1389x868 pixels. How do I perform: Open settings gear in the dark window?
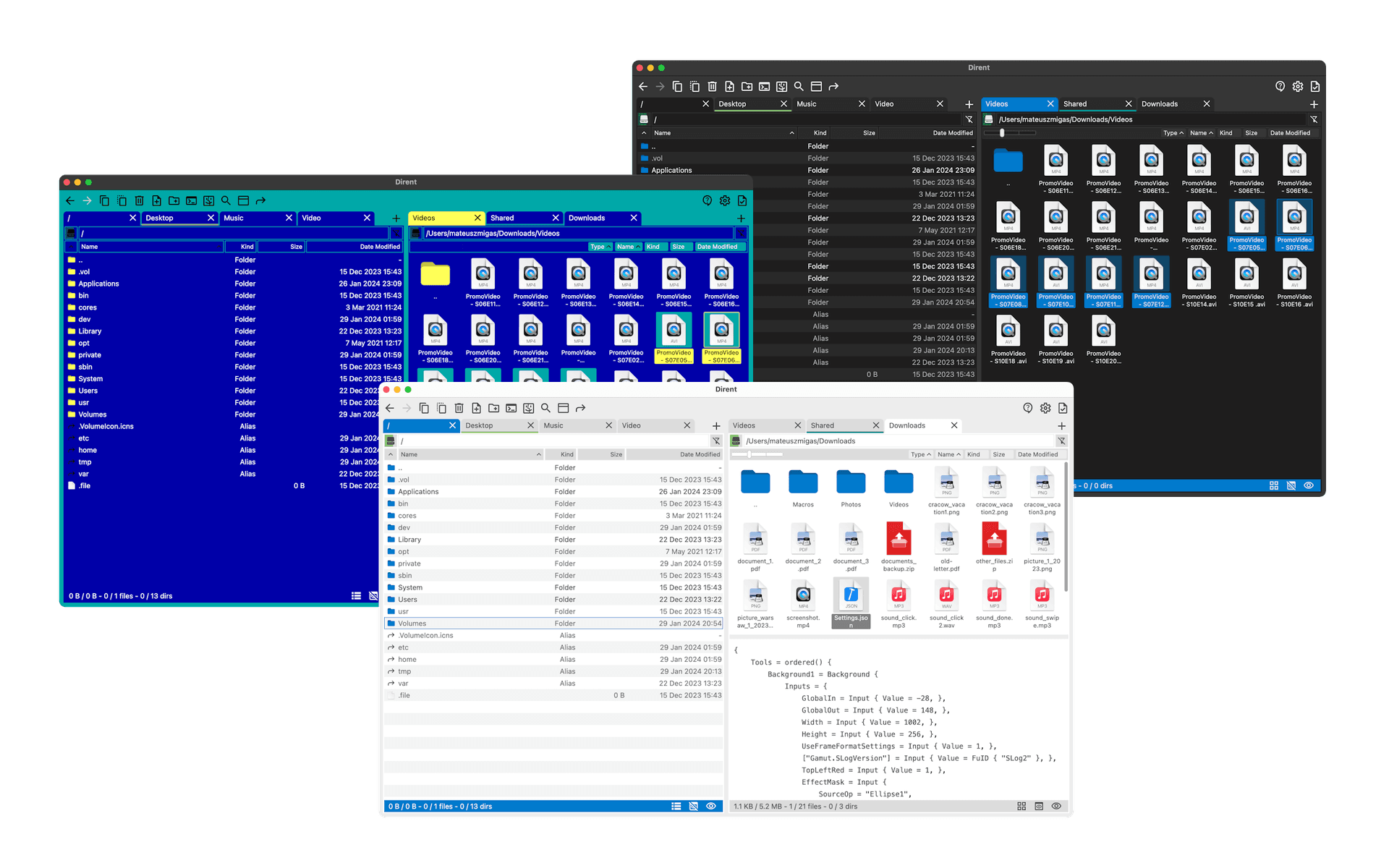tap(1298, 87)
